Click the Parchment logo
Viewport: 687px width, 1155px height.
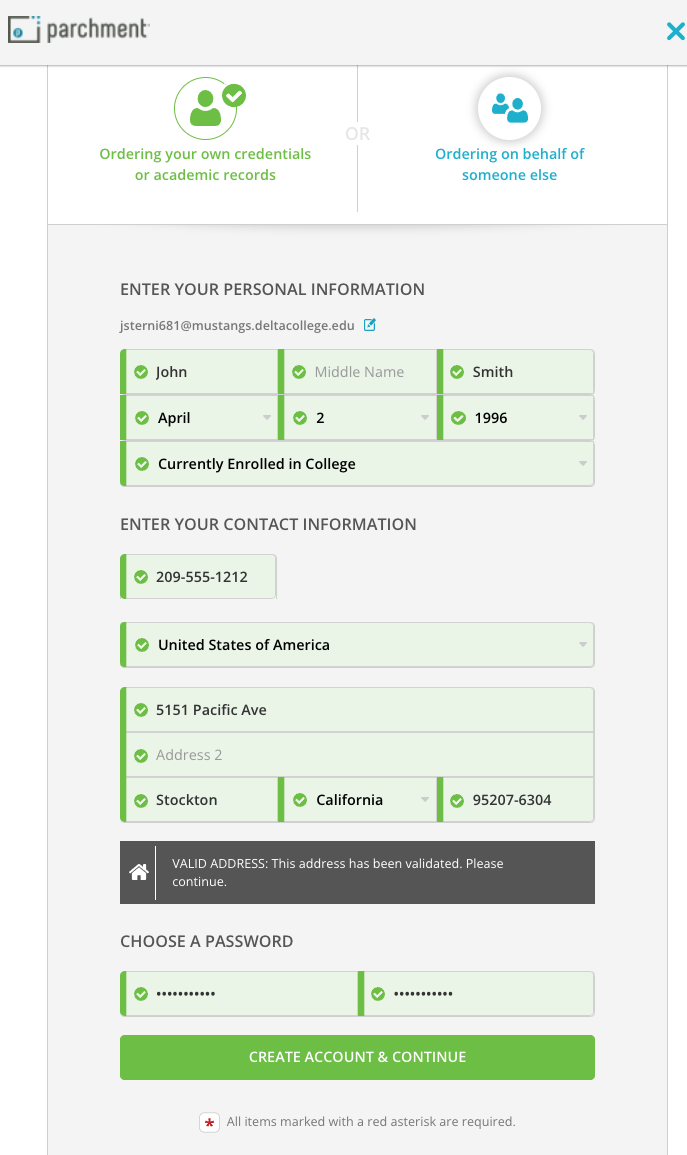coord(78,29)
